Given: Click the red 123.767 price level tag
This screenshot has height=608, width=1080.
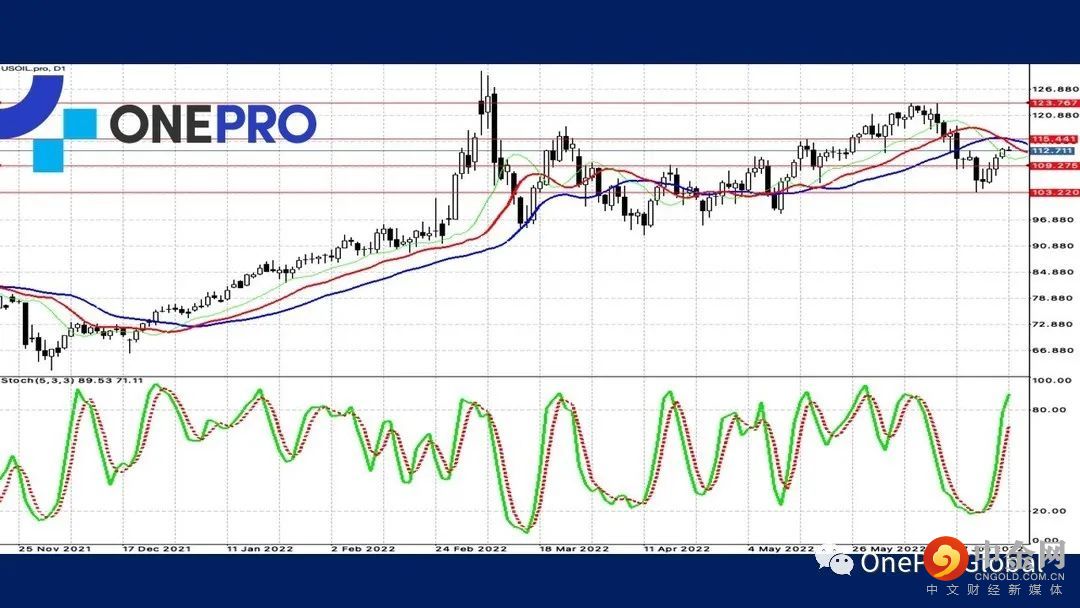Looking at the screenshot, I should 1055,103.
